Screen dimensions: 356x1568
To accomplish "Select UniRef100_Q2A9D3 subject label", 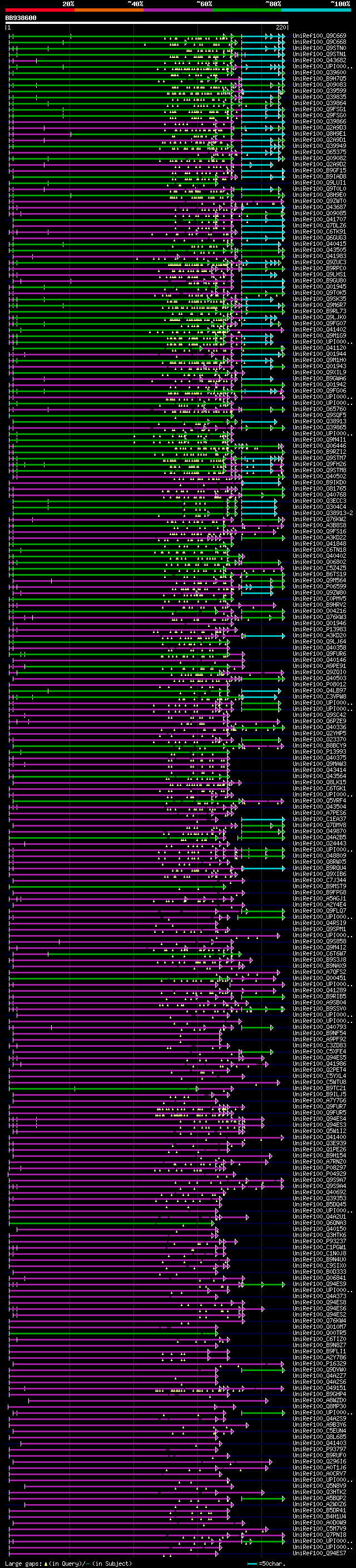I will click(x=319, y=127).
